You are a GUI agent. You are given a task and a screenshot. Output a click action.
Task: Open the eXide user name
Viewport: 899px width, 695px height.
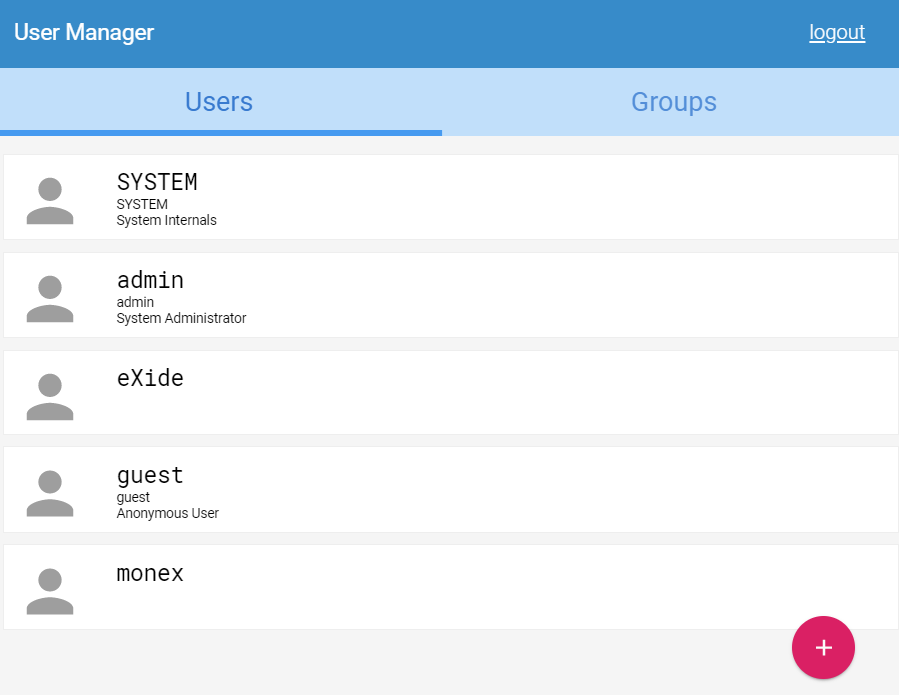(x=150, y=378)
